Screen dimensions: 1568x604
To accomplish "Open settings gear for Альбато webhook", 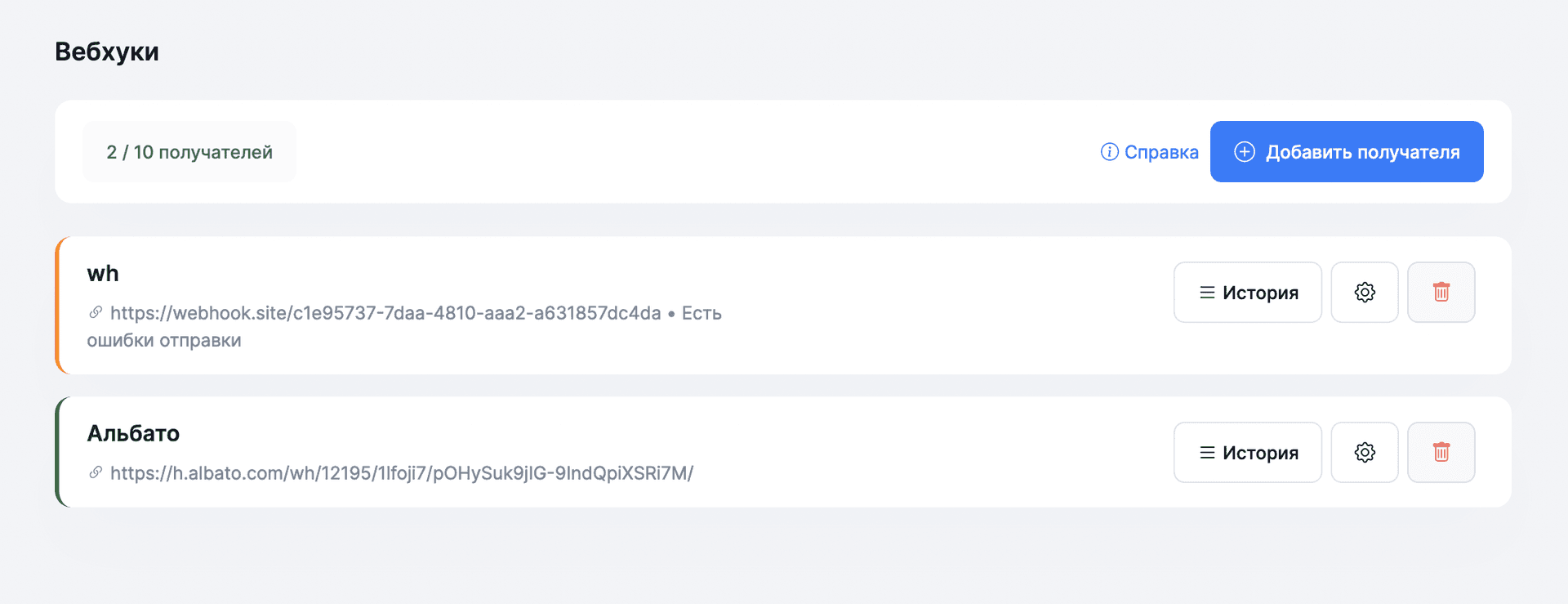I will point(1365,453).
